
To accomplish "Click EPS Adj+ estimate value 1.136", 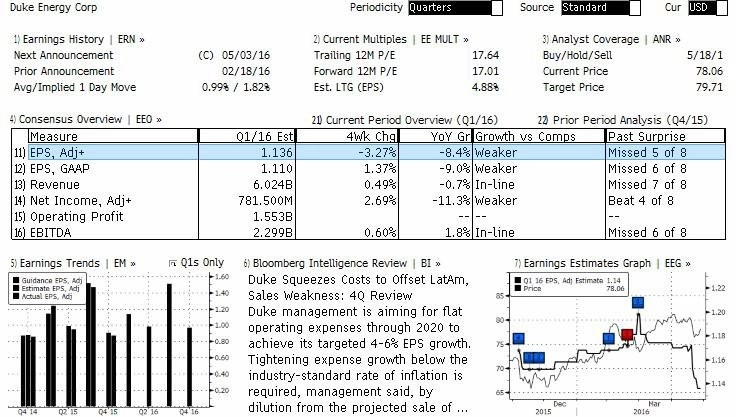I will pyautogui.click(x=276, y=153).
